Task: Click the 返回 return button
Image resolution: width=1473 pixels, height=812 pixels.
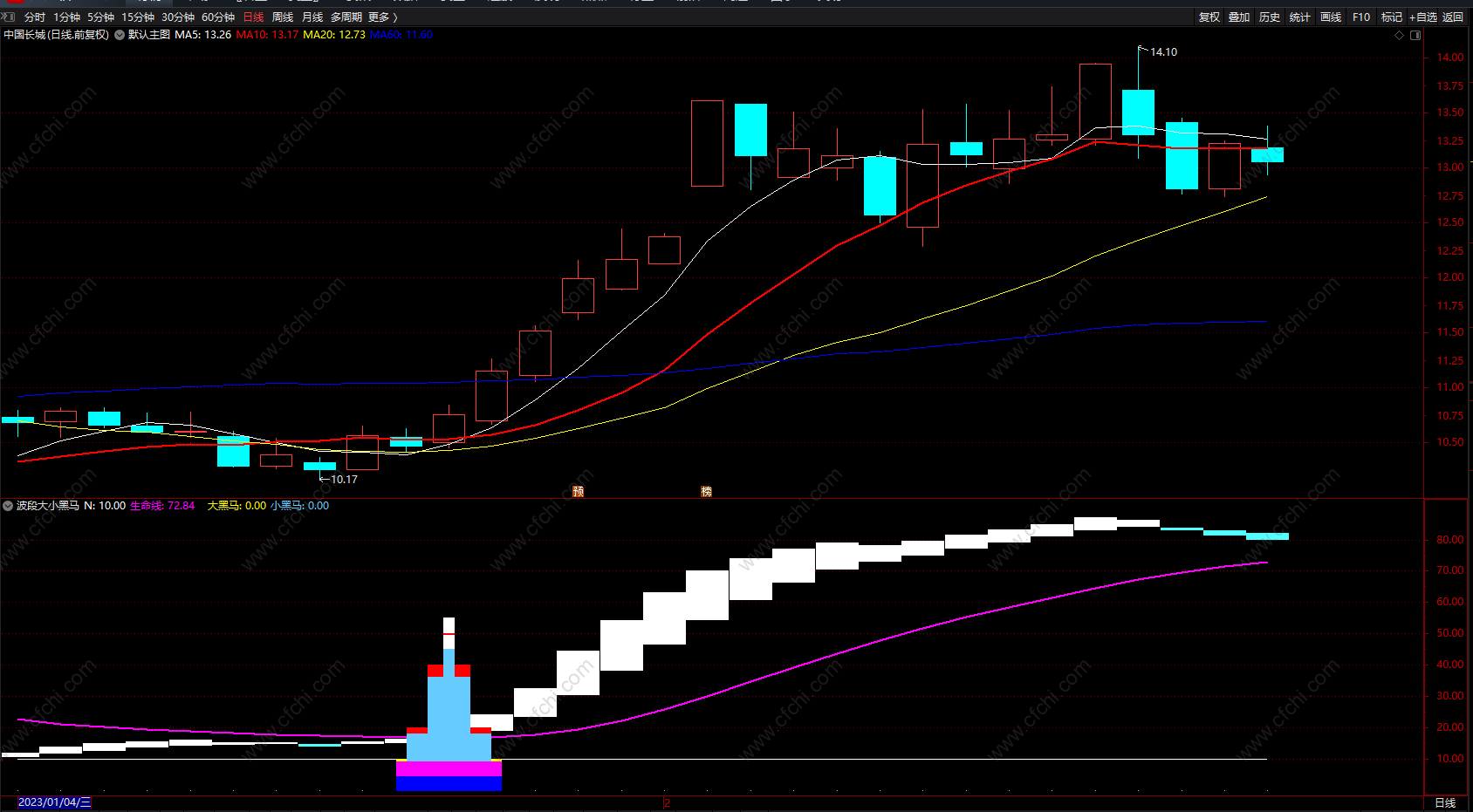Action: tap(1453, 17)
